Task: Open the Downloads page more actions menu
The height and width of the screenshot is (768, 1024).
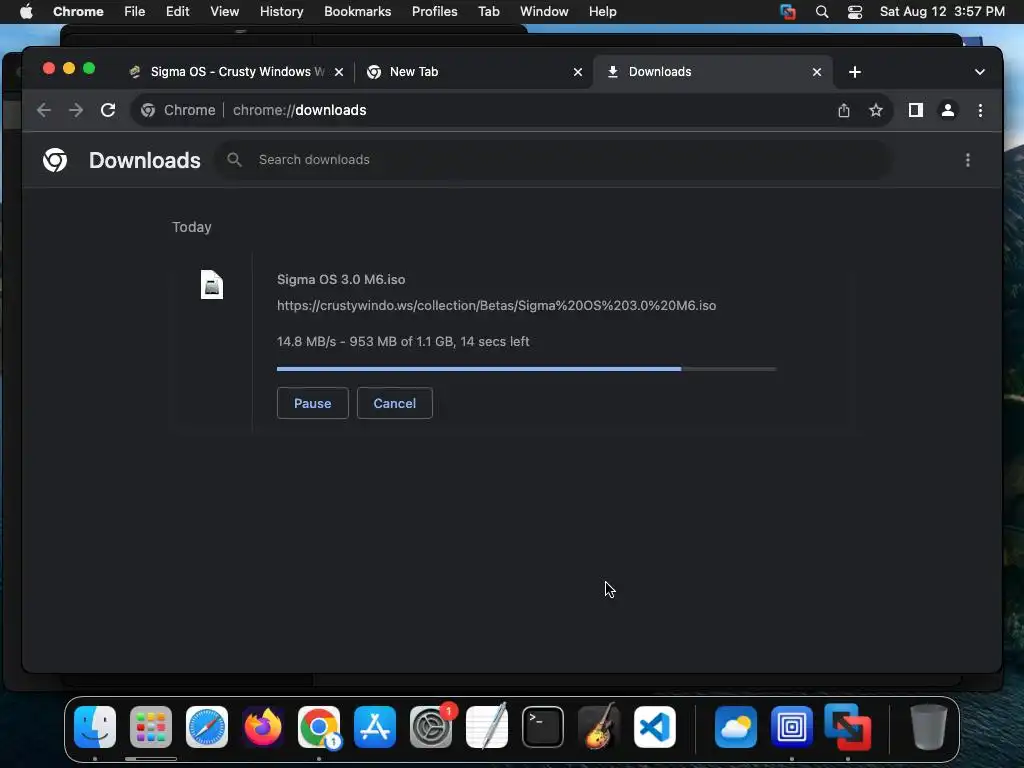Action: [968, 160]
